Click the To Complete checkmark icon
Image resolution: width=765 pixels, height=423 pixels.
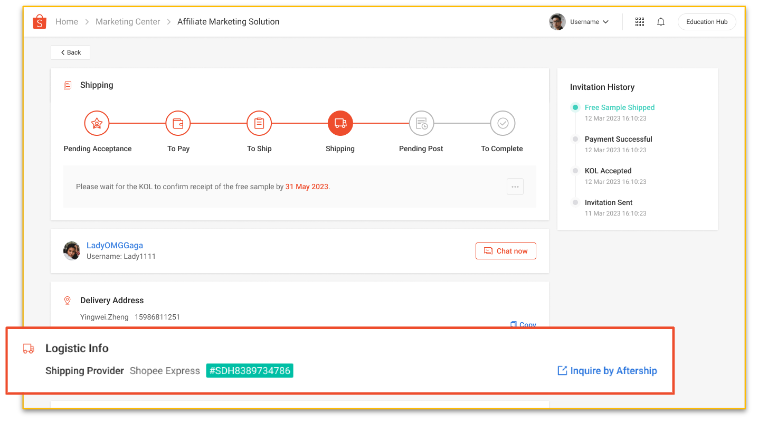click(502, 123)
